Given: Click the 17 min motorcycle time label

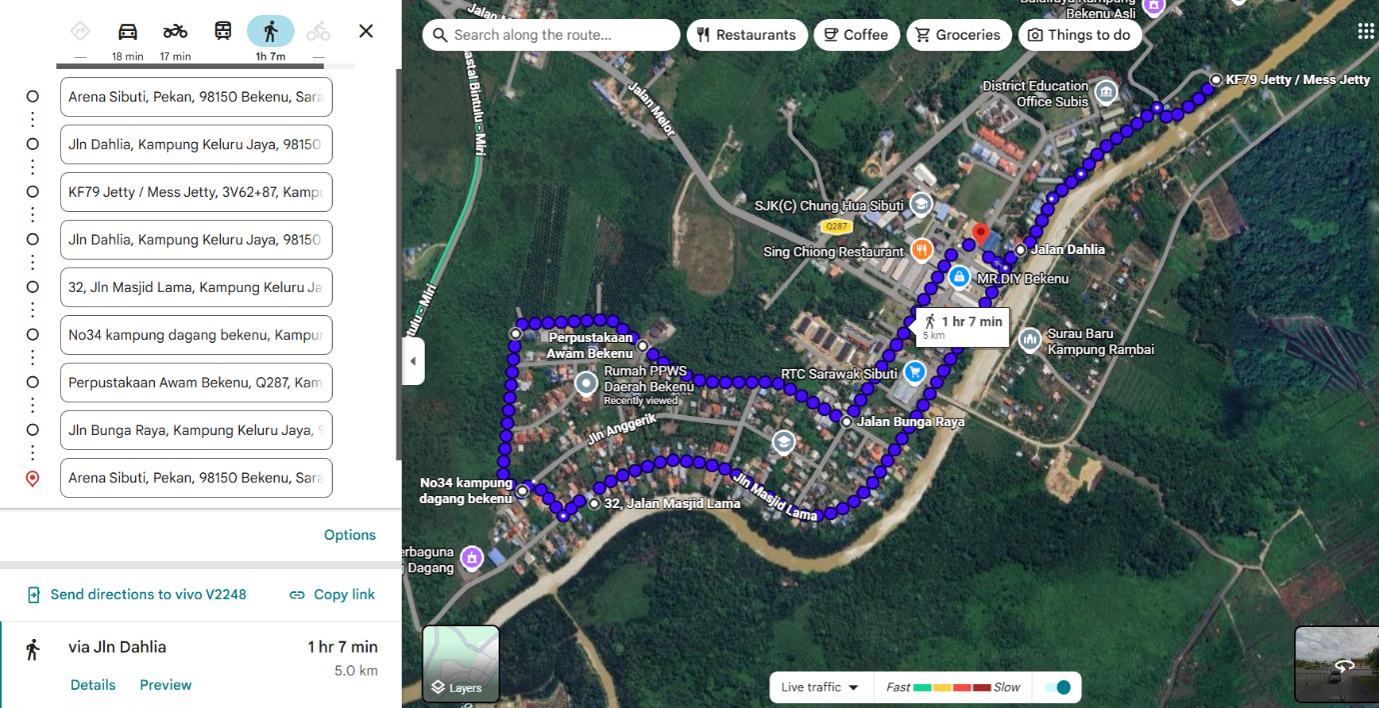Looking at the screenshot, I should click(175, 57).
